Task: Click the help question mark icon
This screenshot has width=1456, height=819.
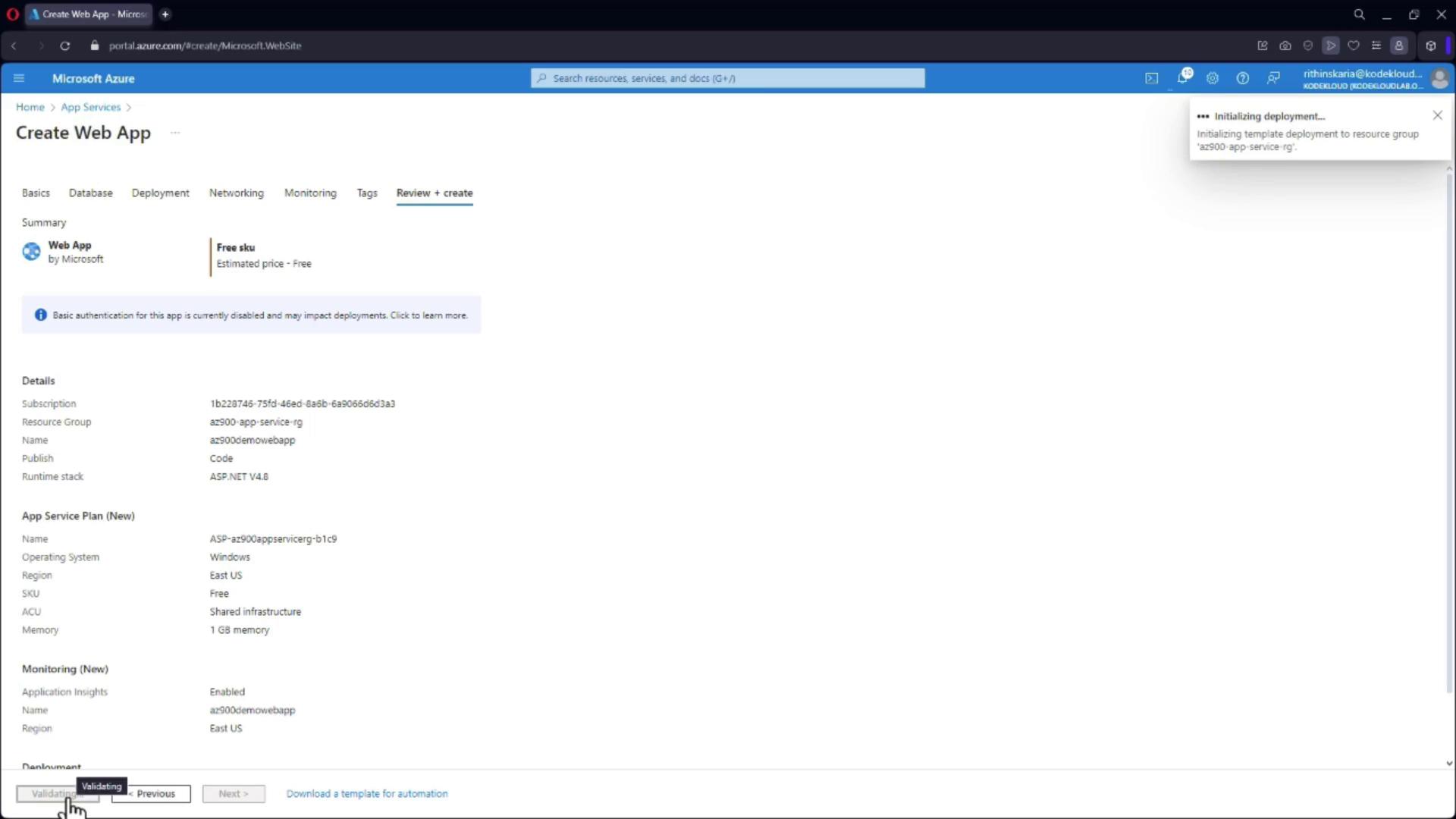Action: (1242, 78)
